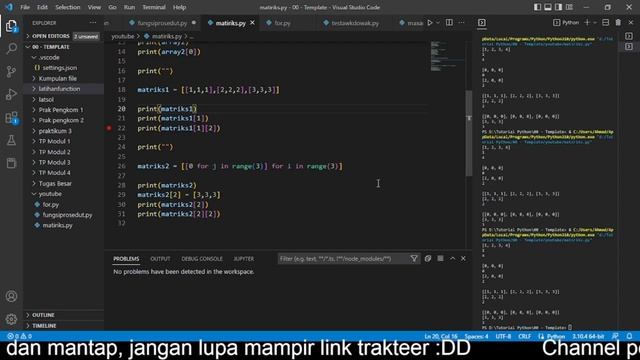The height and width of the screenshot is (360, 640).
Task: Maximize the bottom panel chevron
Action: coord(453,258)
